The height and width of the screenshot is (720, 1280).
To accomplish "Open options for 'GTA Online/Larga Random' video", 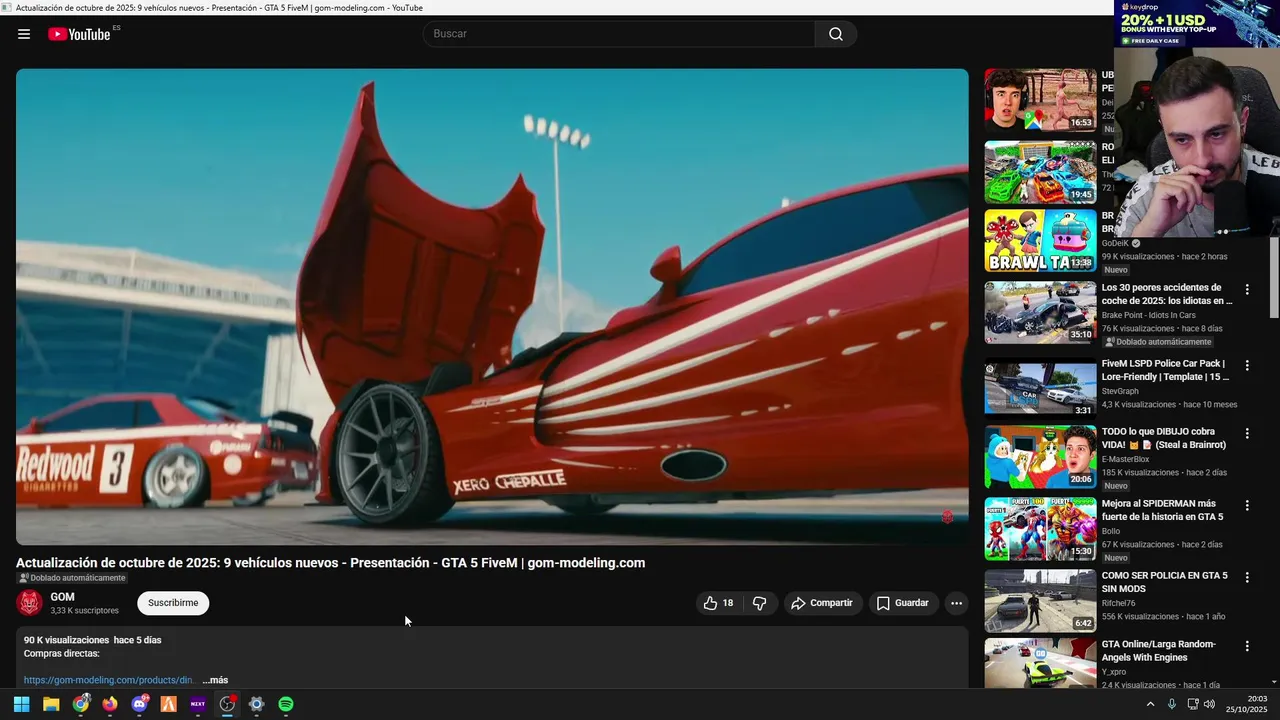I will click(1247, 647).
